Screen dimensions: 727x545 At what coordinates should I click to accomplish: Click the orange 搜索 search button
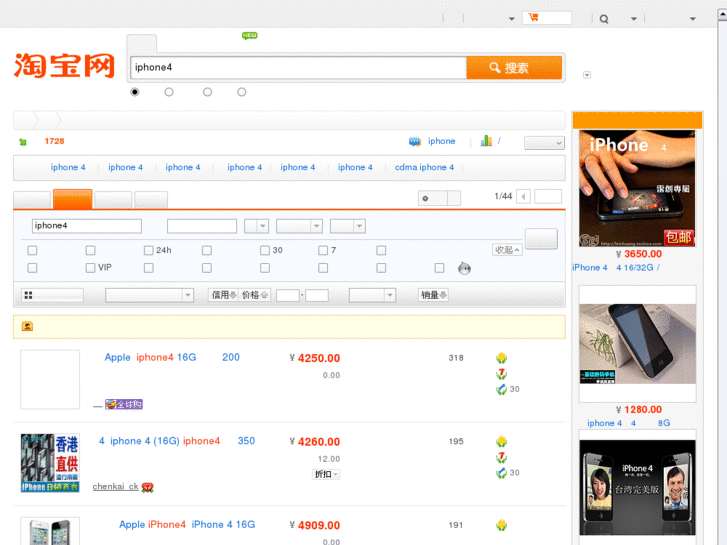514,68
